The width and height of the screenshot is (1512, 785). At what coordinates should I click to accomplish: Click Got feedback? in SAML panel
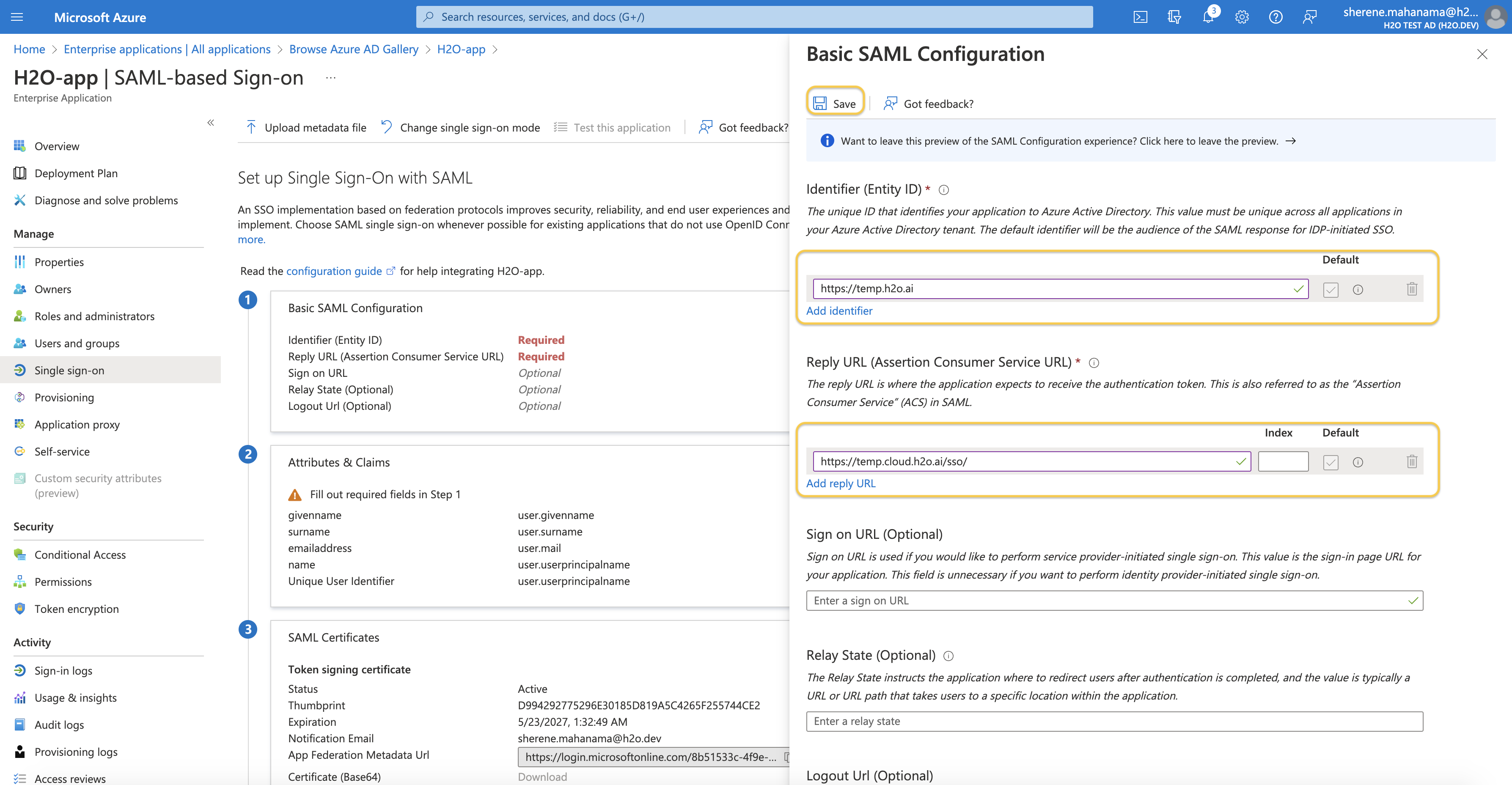pos(928,104)
